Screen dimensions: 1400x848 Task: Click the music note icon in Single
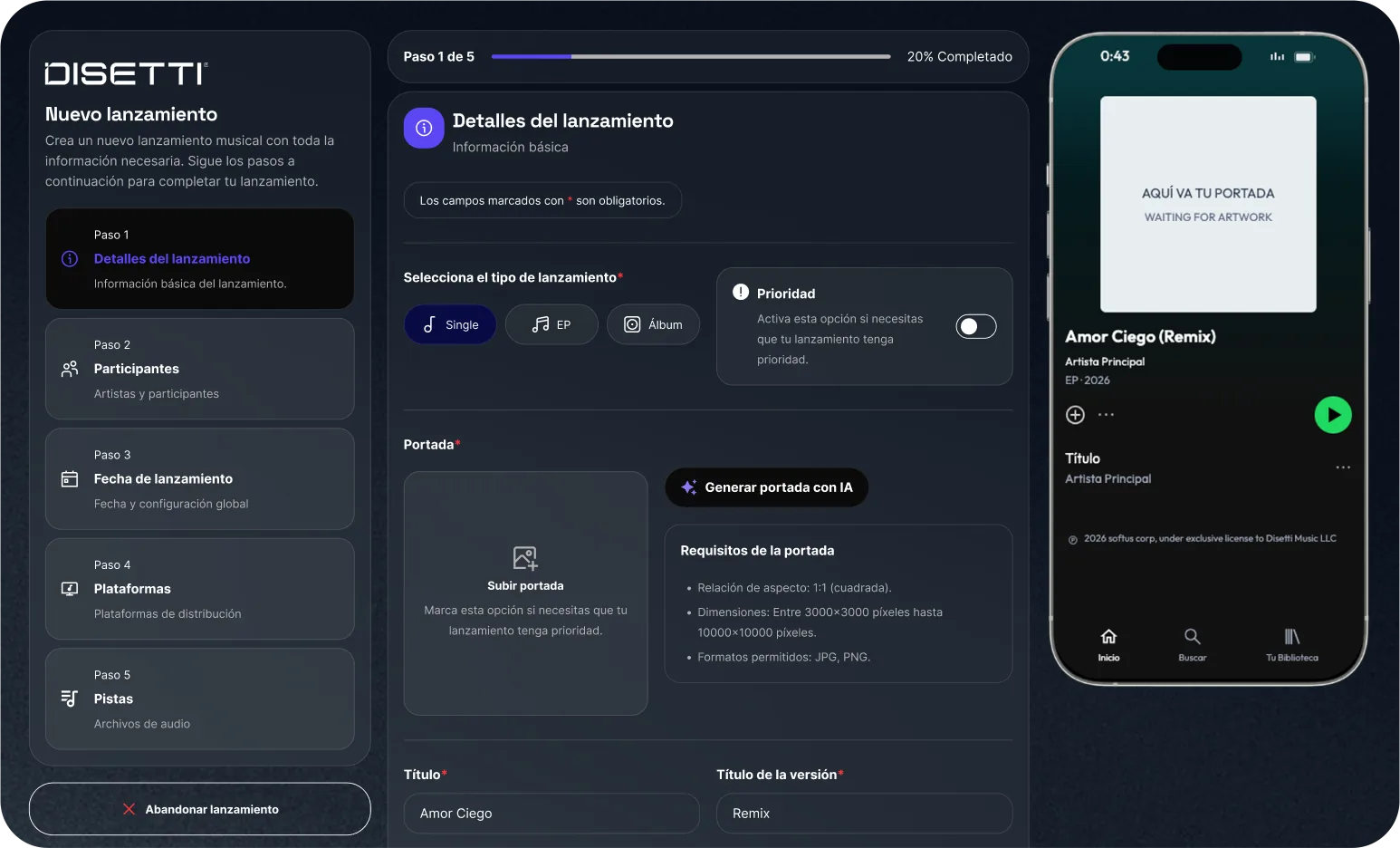(429, 324)
